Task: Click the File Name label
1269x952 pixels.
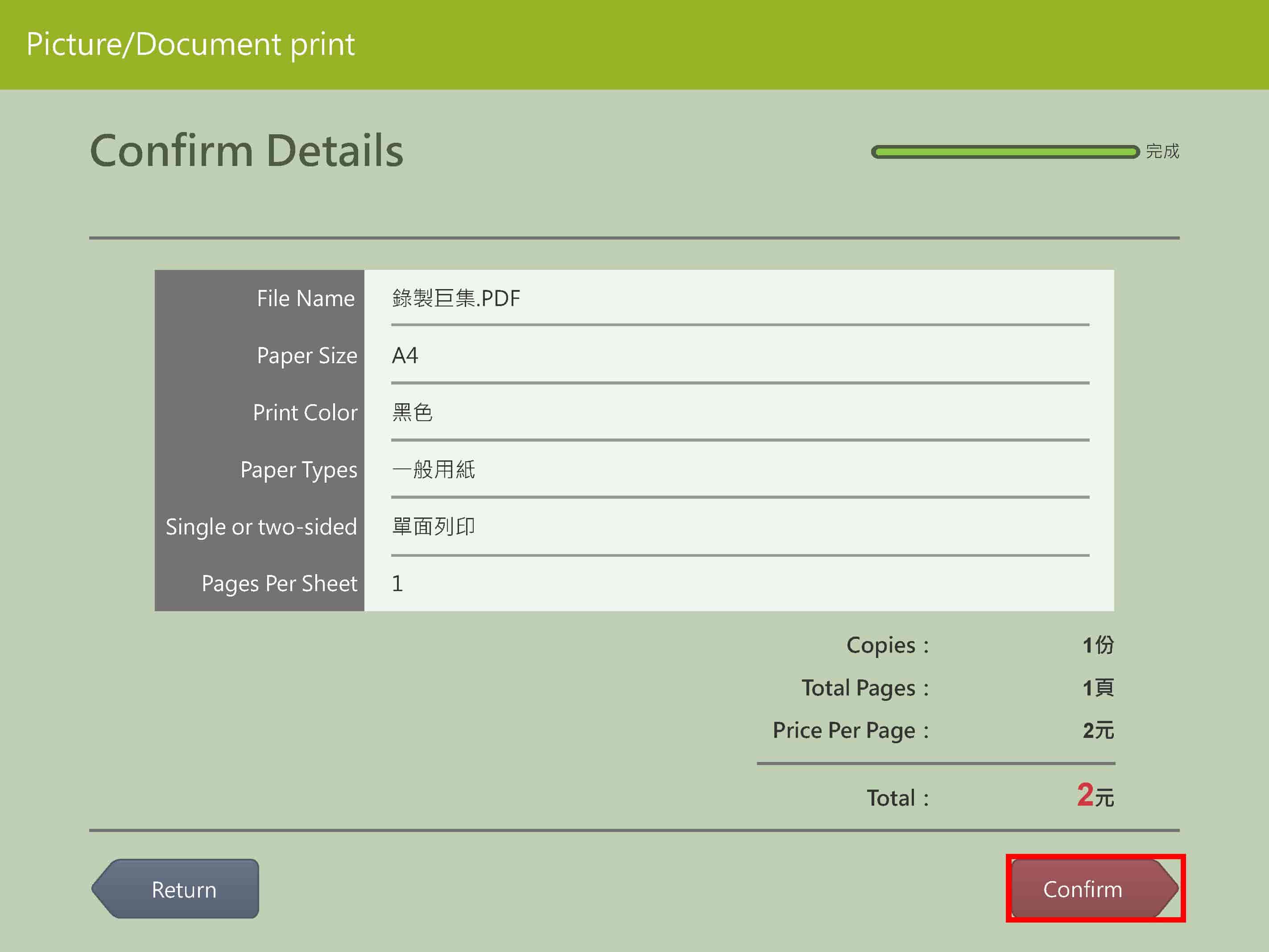Action: (x=306, y=298)
